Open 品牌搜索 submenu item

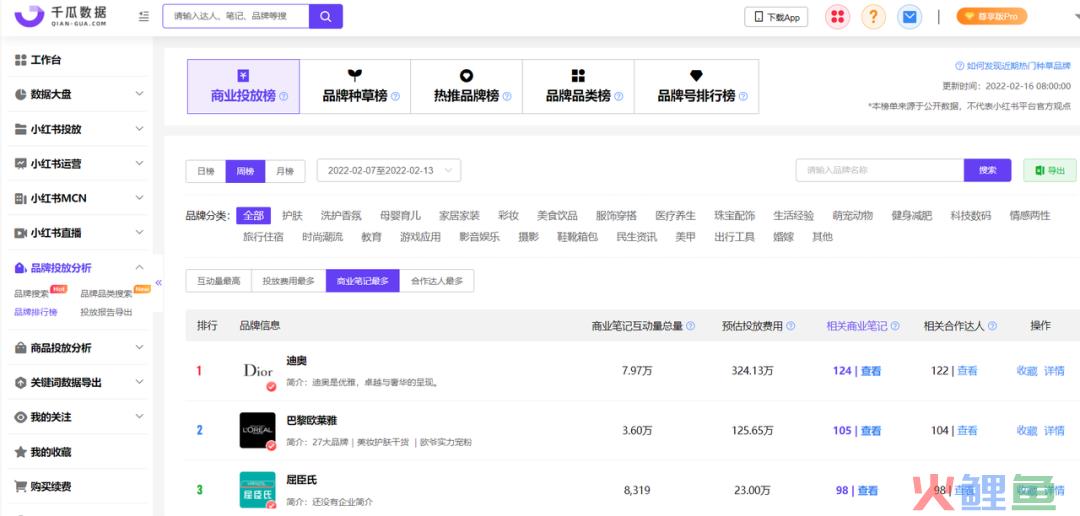click(32, 294)
